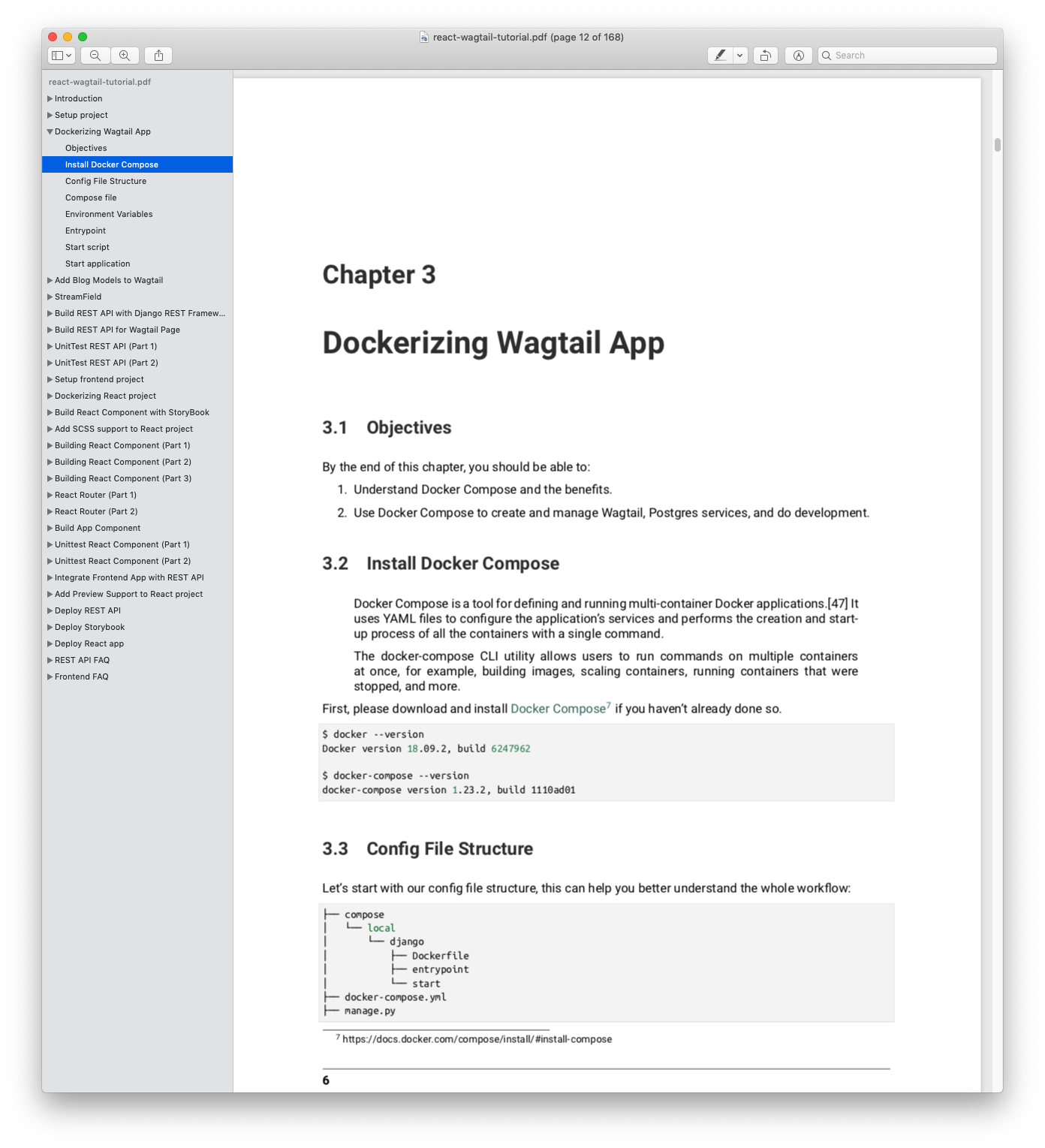Select Building React Component (Part 3)

tap(137, 478)
